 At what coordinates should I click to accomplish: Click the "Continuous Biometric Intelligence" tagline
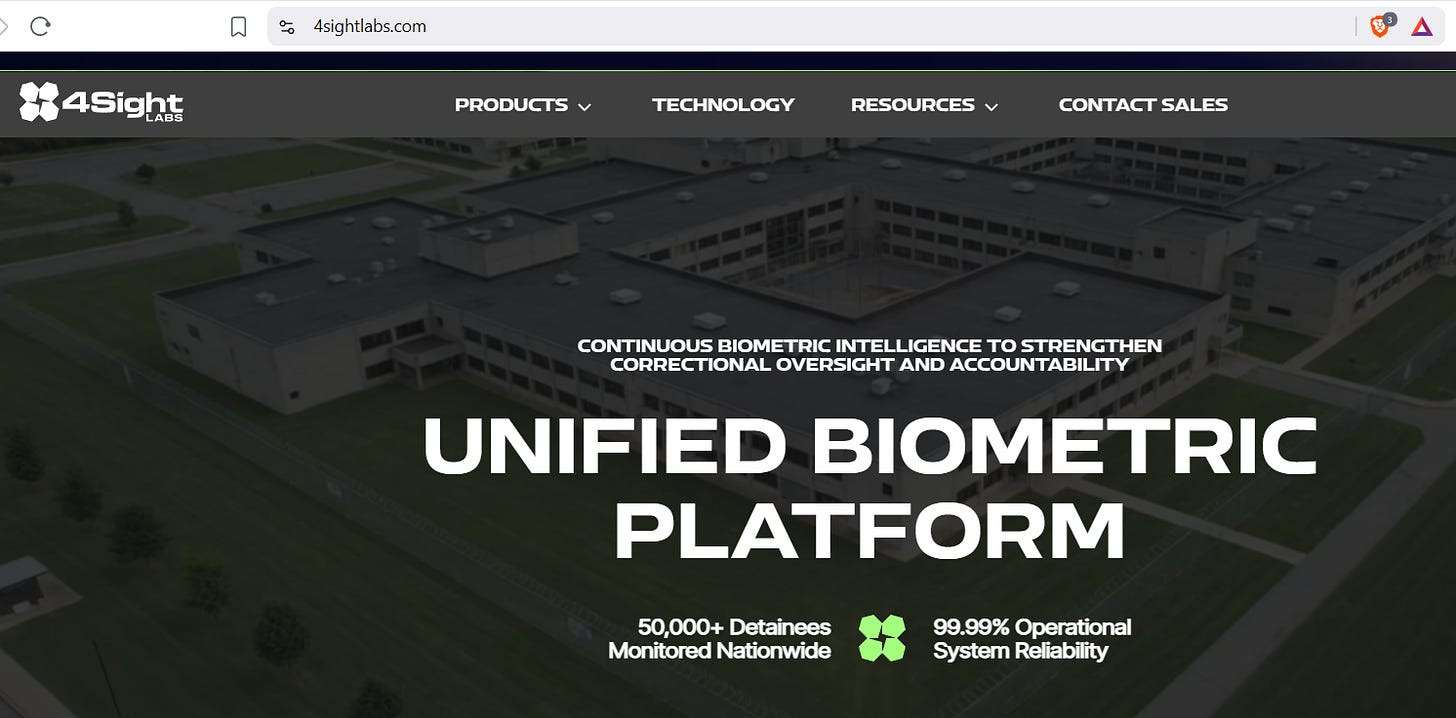[869, 355]
